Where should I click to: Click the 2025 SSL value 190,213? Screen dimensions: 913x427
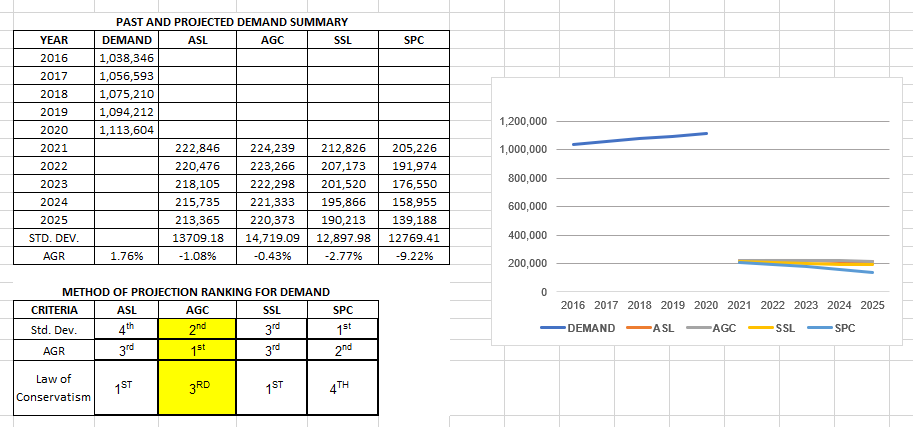343,220
